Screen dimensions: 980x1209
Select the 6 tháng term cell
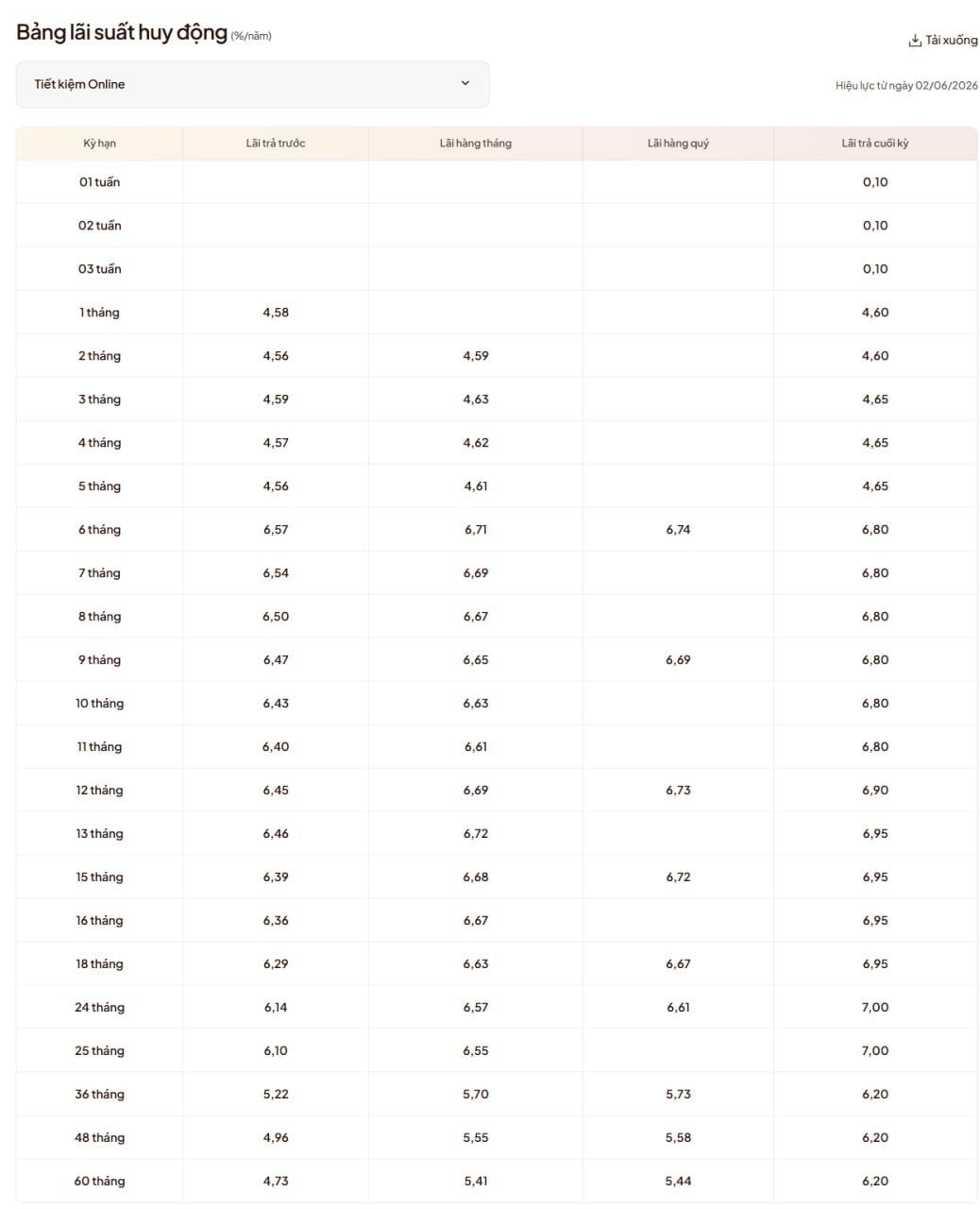click(99, 530)
